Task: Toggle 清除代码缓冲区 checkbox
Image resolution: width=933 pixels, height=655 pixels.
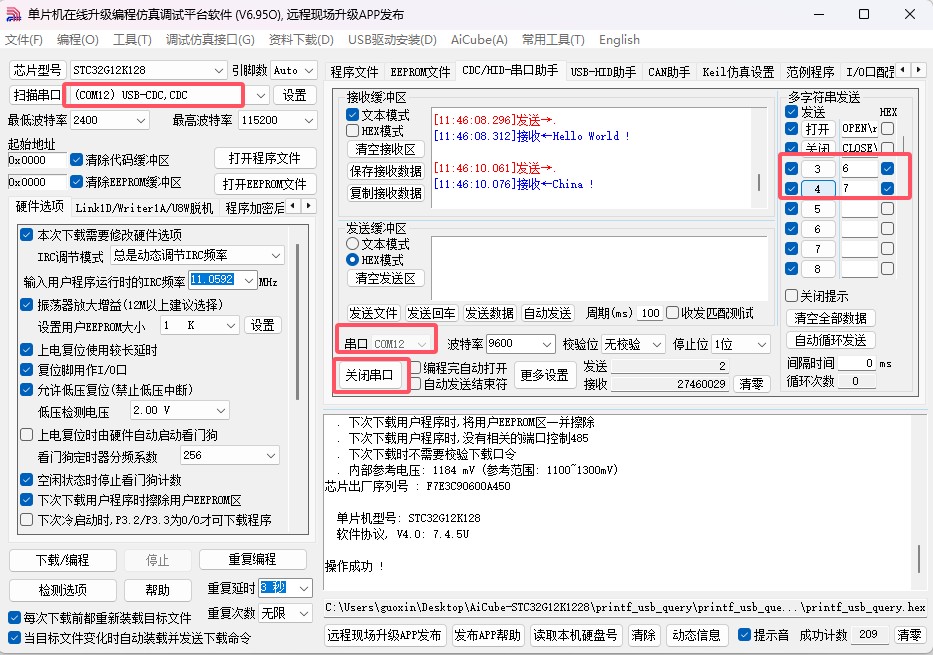Action: [76, 159]
